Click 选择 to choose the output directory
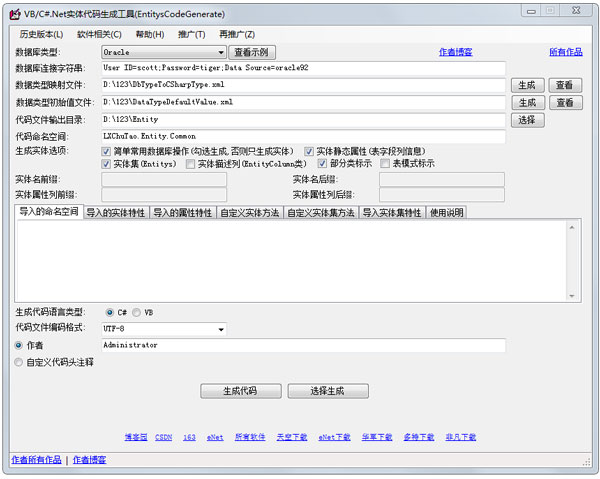This screenshot has height=479, width=600. [x=527, y=120]
